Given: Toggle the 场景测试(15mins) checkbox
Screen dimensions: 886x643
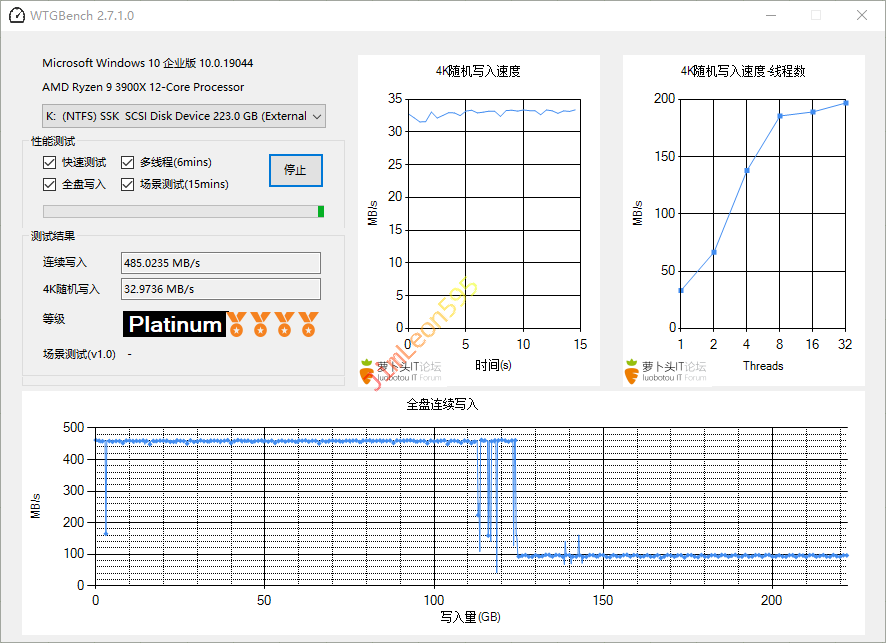Looking at the screenshot, I should tap(128, 184).
